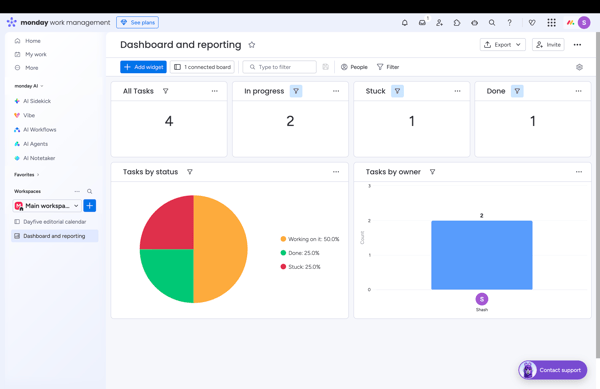Expand the Favorites section

click(26, 175)
